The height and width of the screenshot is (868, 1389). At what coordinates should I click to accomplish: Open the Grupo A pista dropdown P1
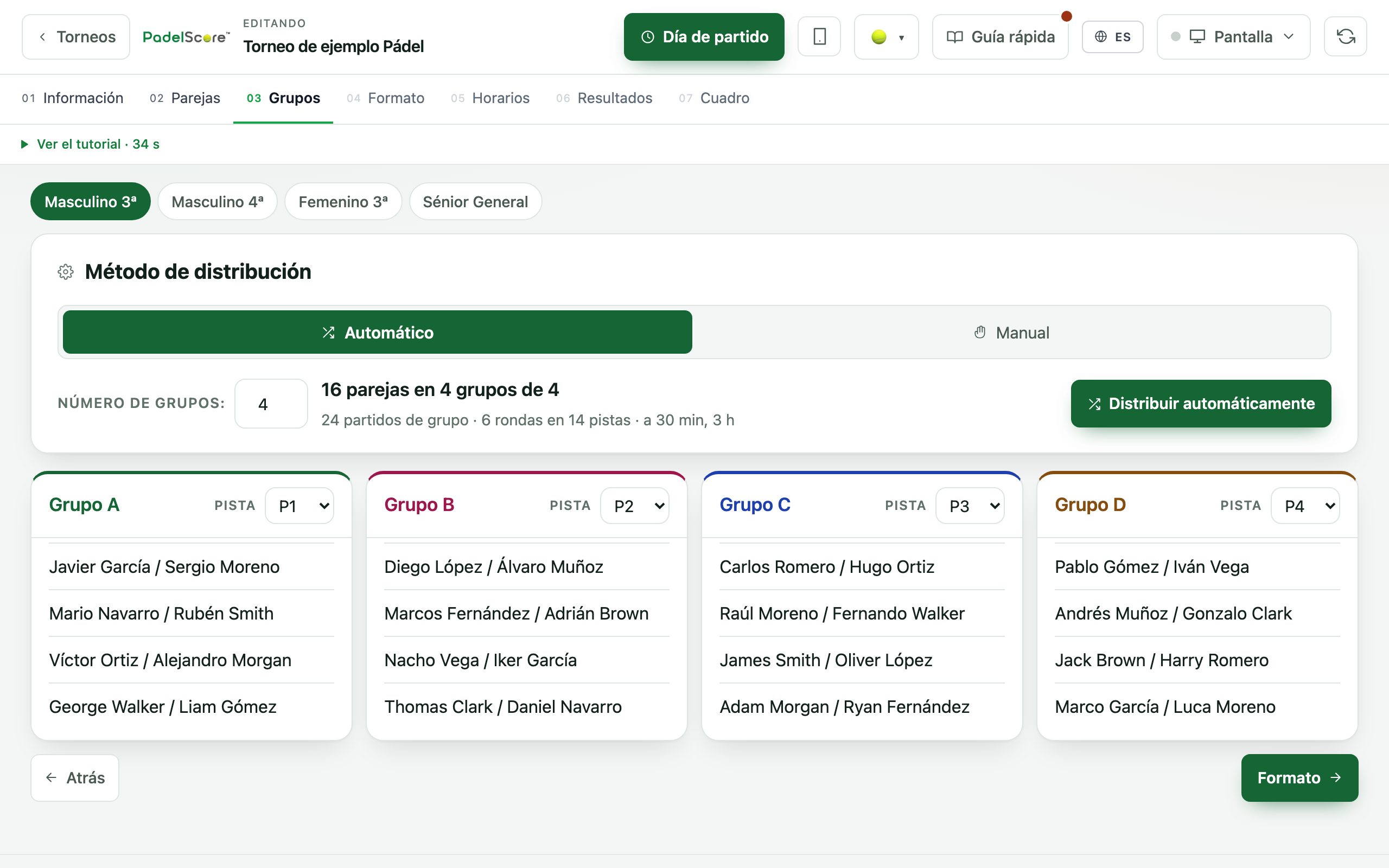pyautogui.click(x=300, y=506)
